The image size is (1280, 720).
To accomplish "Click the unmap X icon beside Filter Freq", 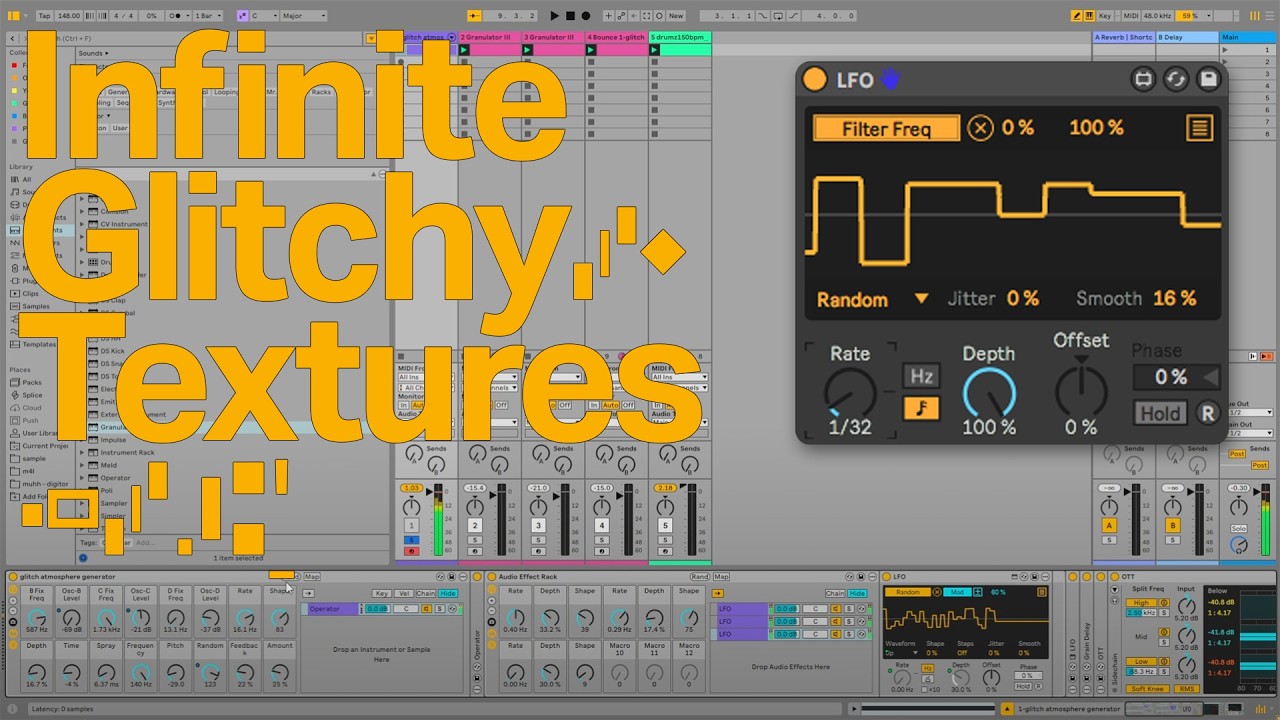I will (x=981, y=128).
